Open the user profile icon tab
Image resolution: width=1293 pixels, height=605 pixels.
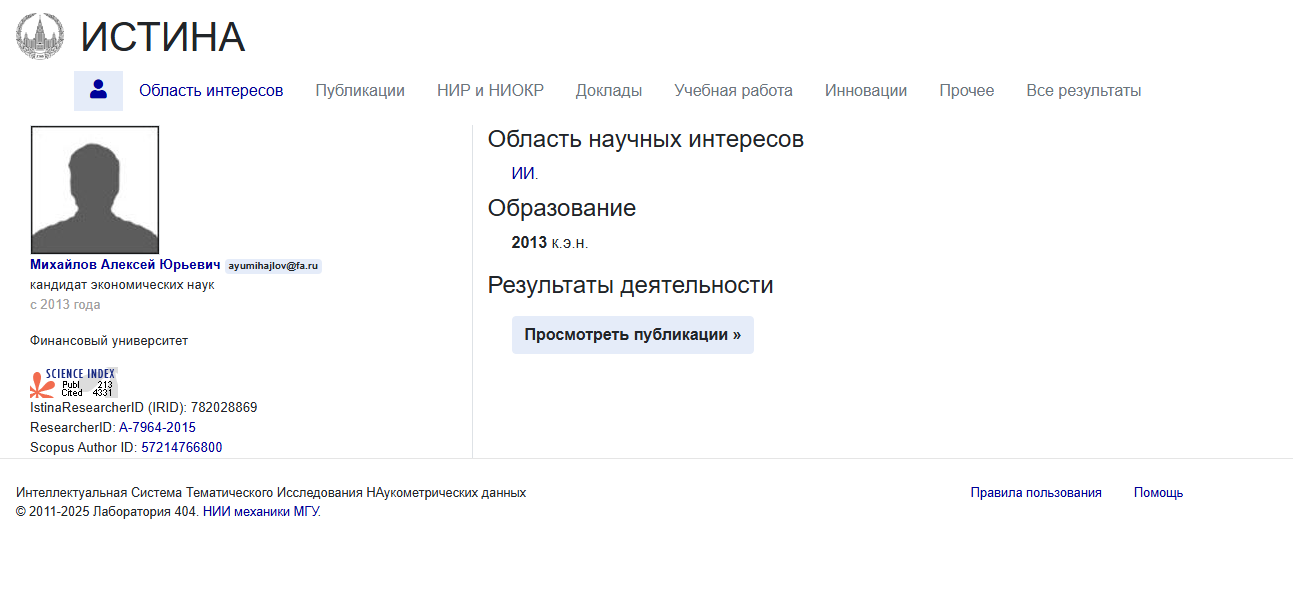(x=98, y=90)
